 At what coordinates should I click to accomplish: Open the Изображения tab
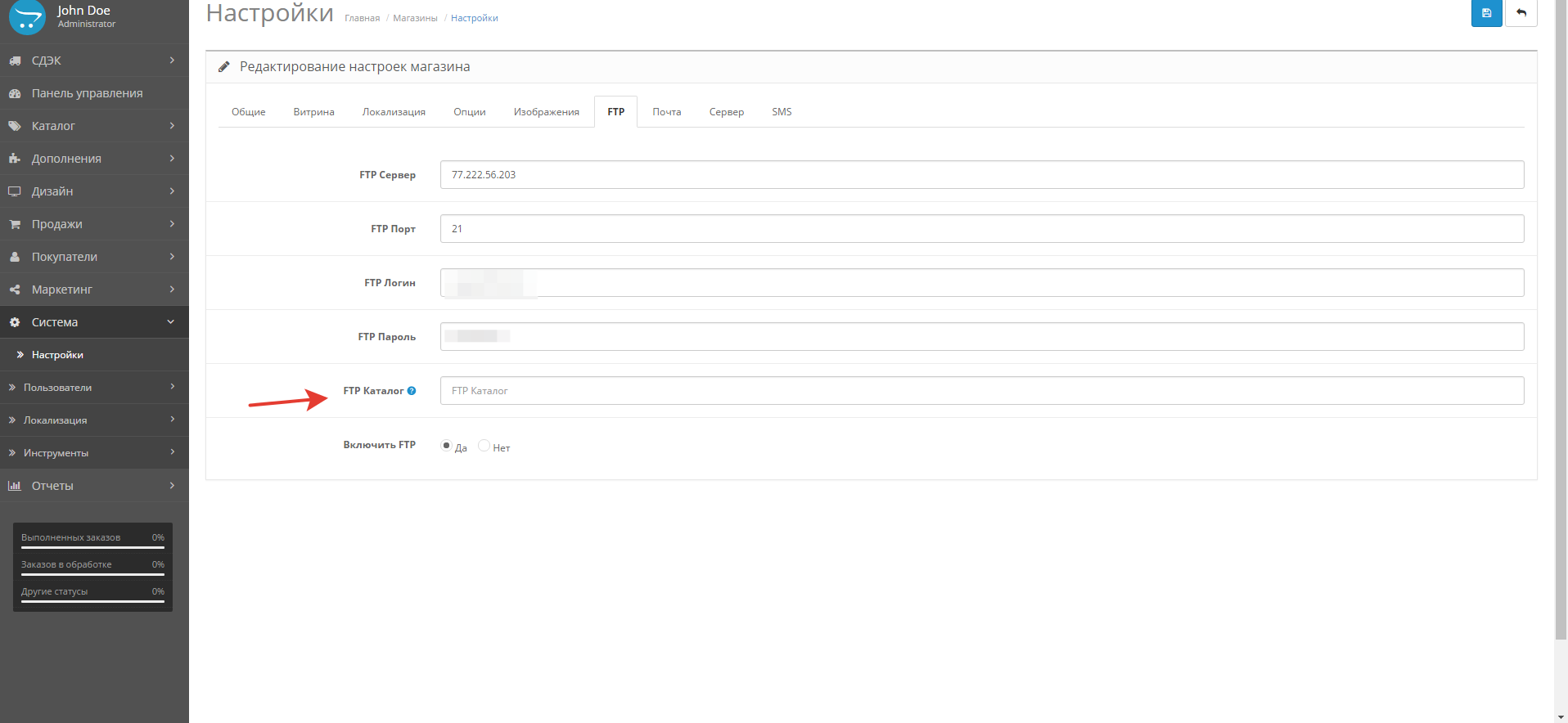coord(547,112)
